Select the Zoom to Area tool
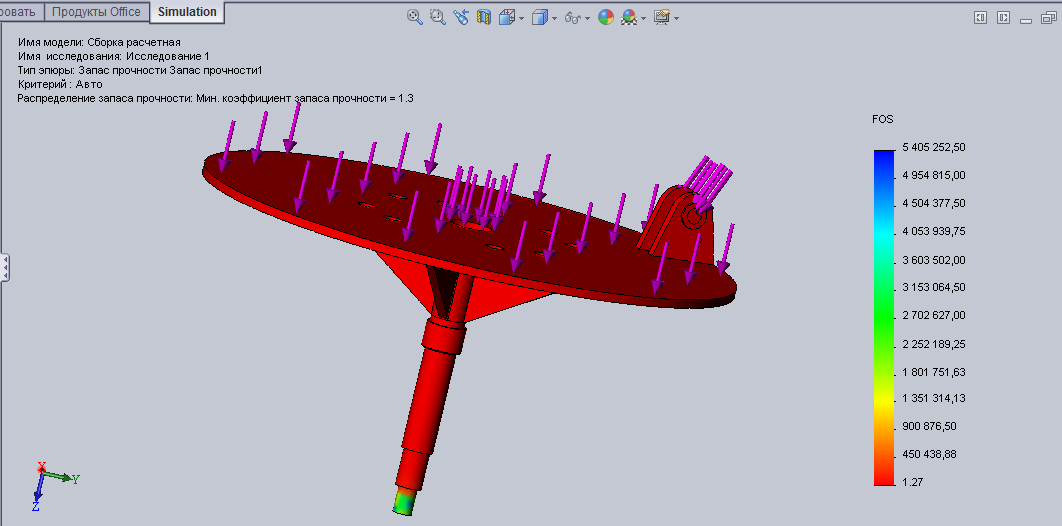Viewport: 1062px width, 526px height. point(438,17)
